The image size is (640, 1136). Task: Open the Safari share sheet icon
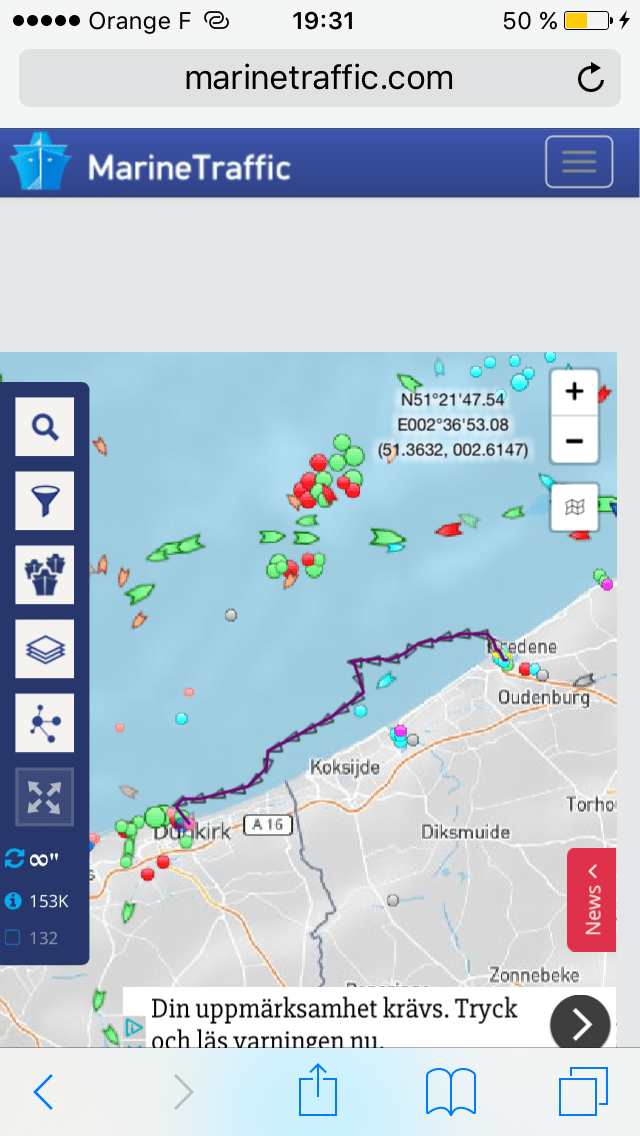coord(318,1092)
